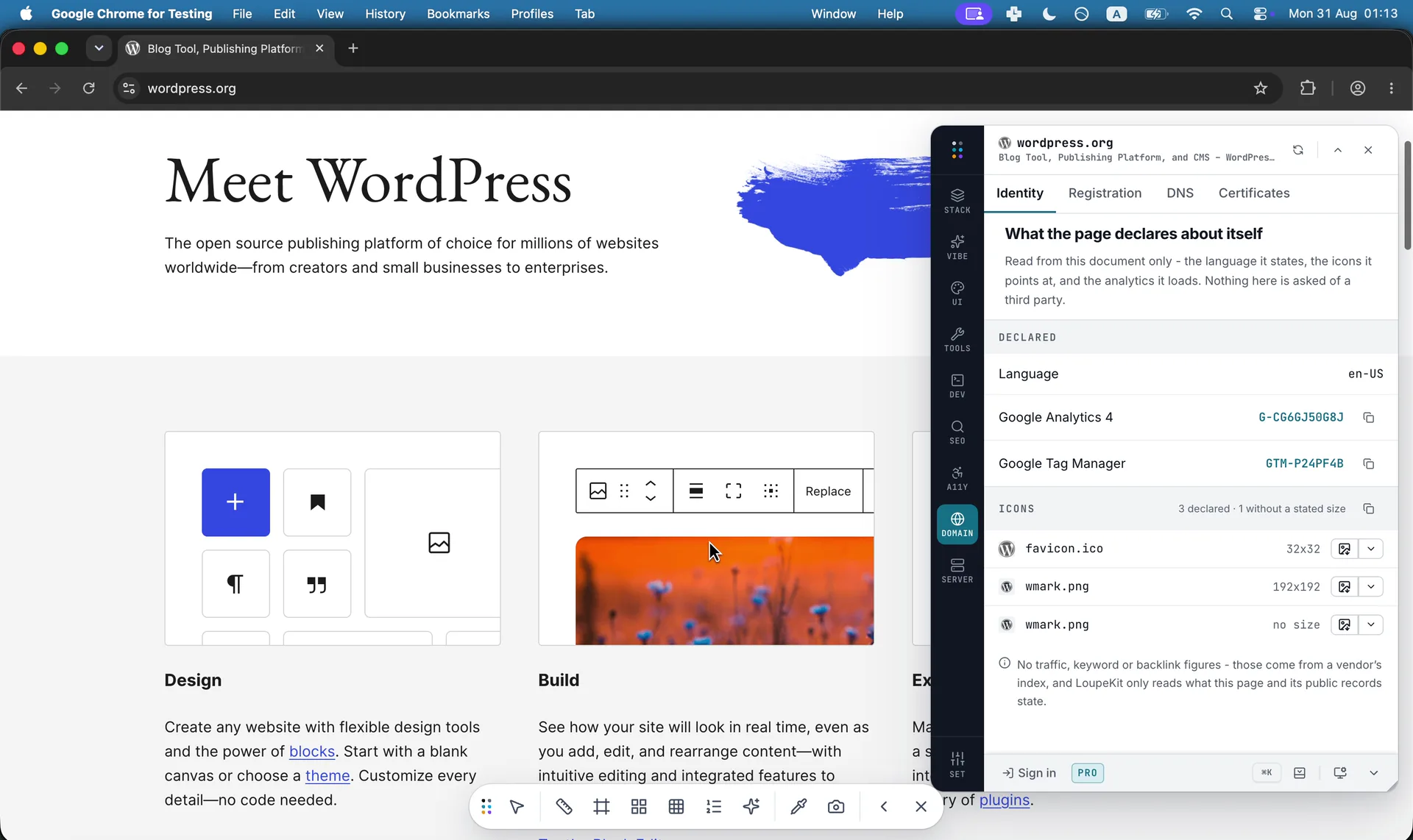The height and width of the screenshot is (840, 1413).
Task: Click the floating toolbar drag-handle dots
Action: coord(486,807)
